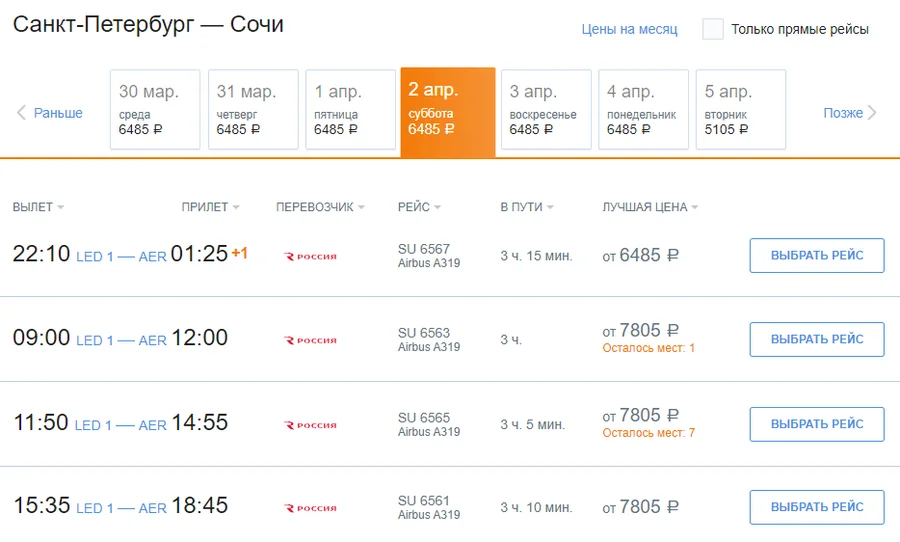Screen dimensions: 900x542
Task: Click Rossiya airline logo on SU 6563 flight
Action: coord(311,340)
